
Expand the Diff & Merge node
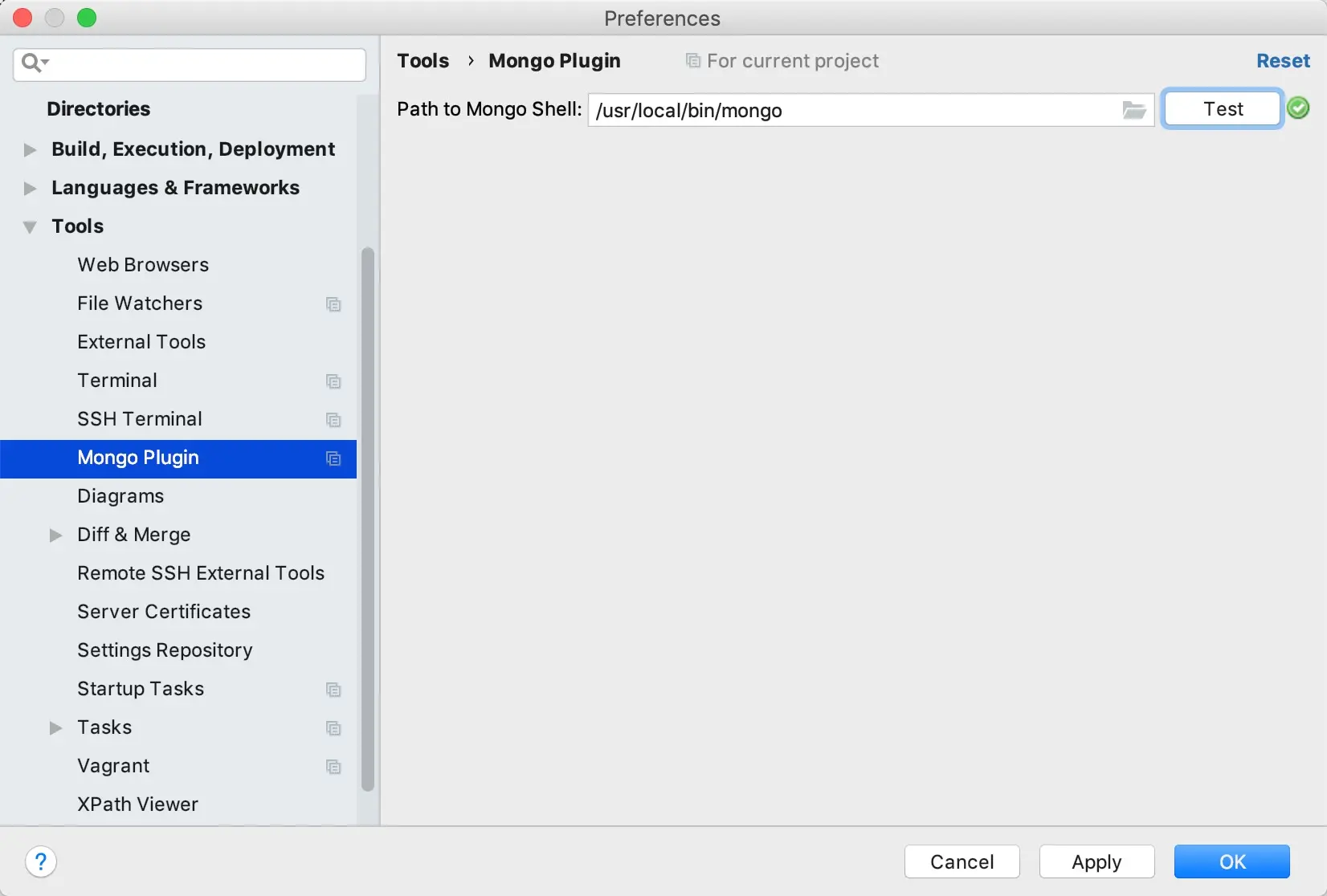point(55,536)
